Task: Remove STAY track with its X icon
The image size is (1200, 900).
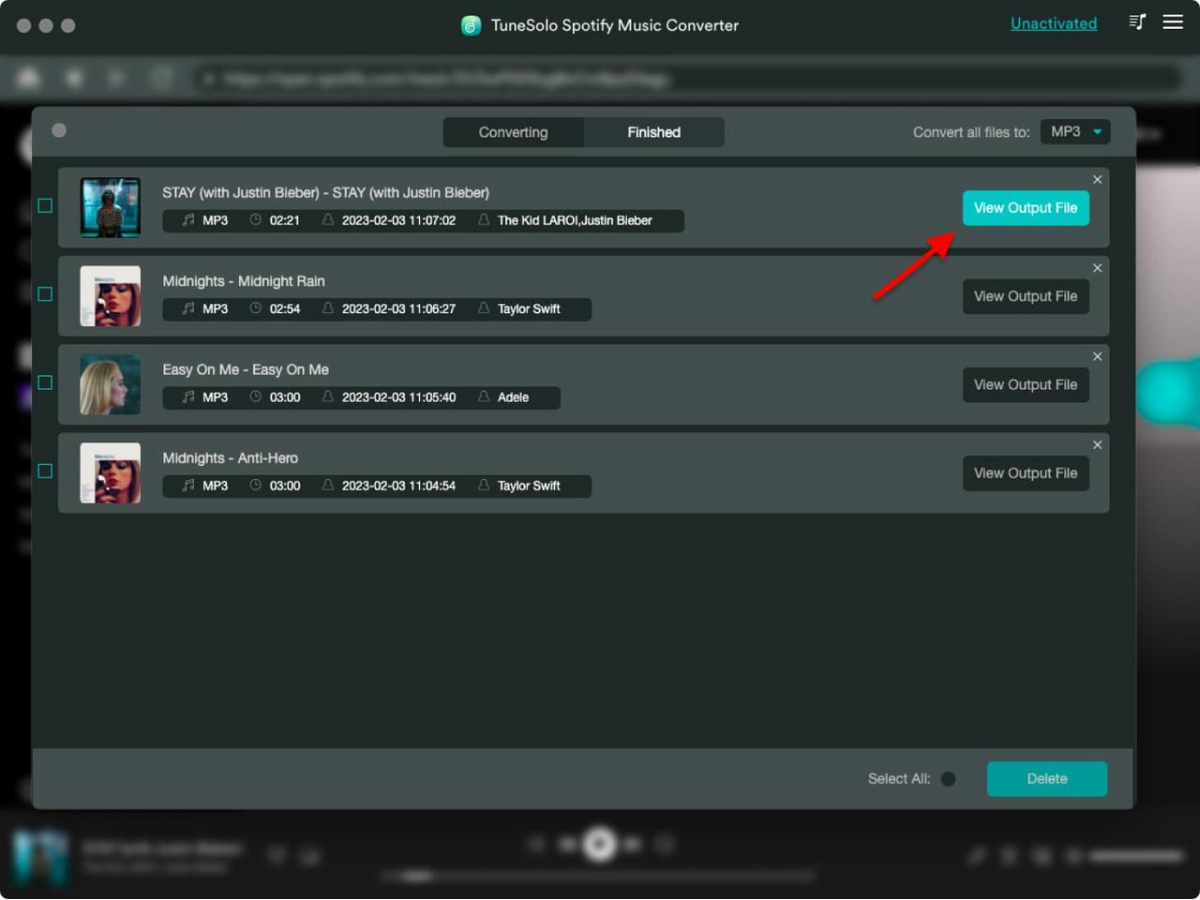Action: 1097,180
